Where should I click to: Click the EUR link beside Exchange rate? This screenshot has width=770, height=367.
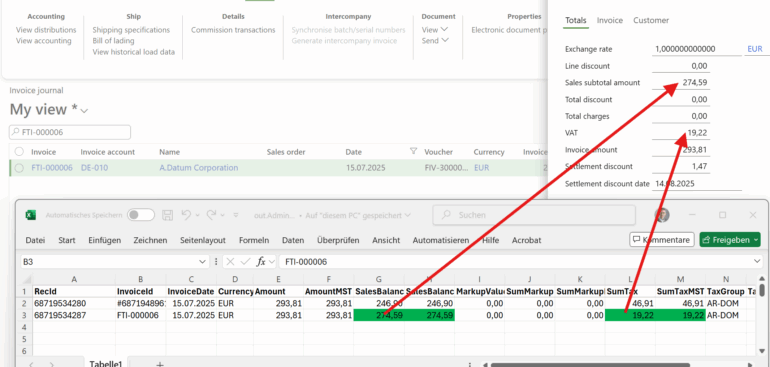pyautogui.click(x=755, y=49)
